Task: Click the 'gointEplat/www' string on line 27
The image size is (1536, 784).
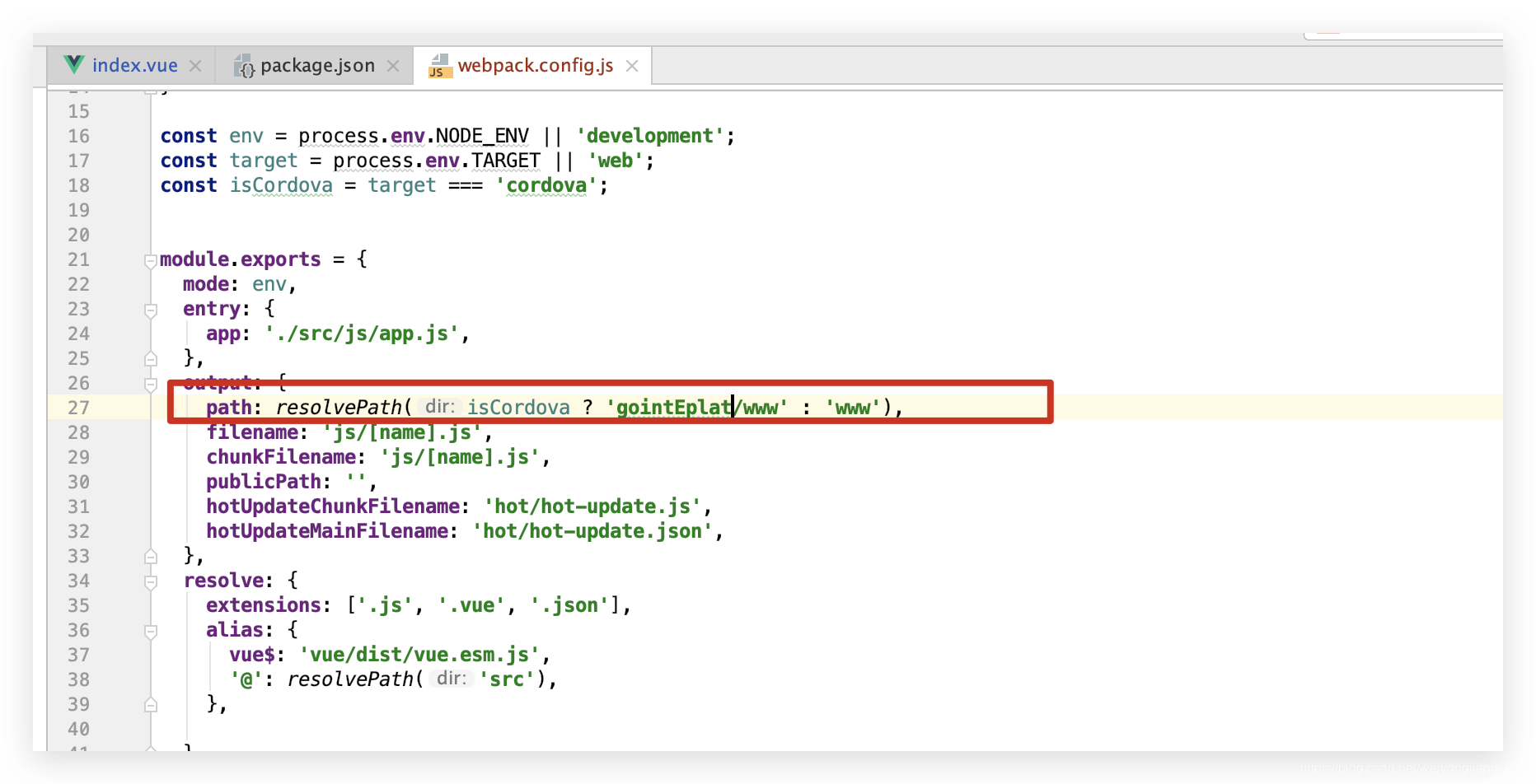Action: pos(697,408)
